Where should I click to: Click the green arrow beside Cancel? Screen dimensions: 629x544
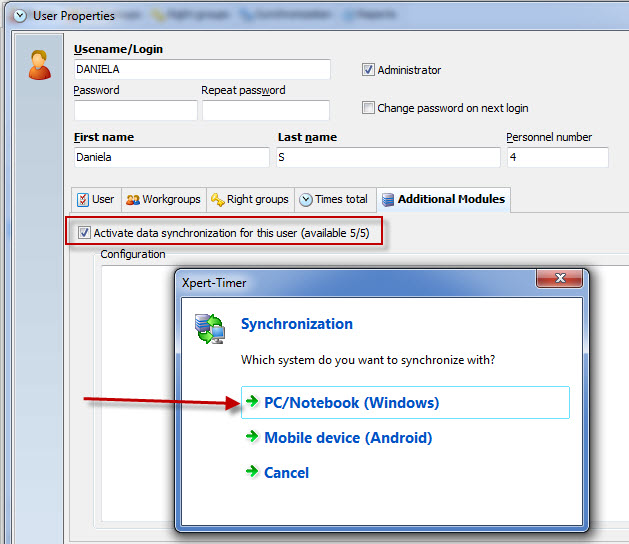pyautogui.click(x=252, y=471)
